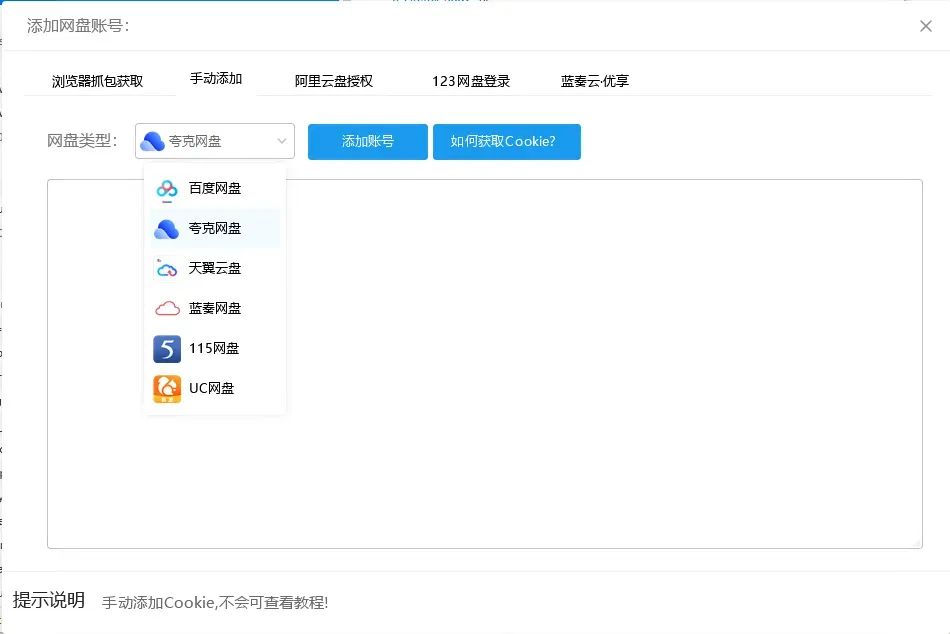Click the 网盘类型 label
This screenshot has width=950, height=634.
82,141
